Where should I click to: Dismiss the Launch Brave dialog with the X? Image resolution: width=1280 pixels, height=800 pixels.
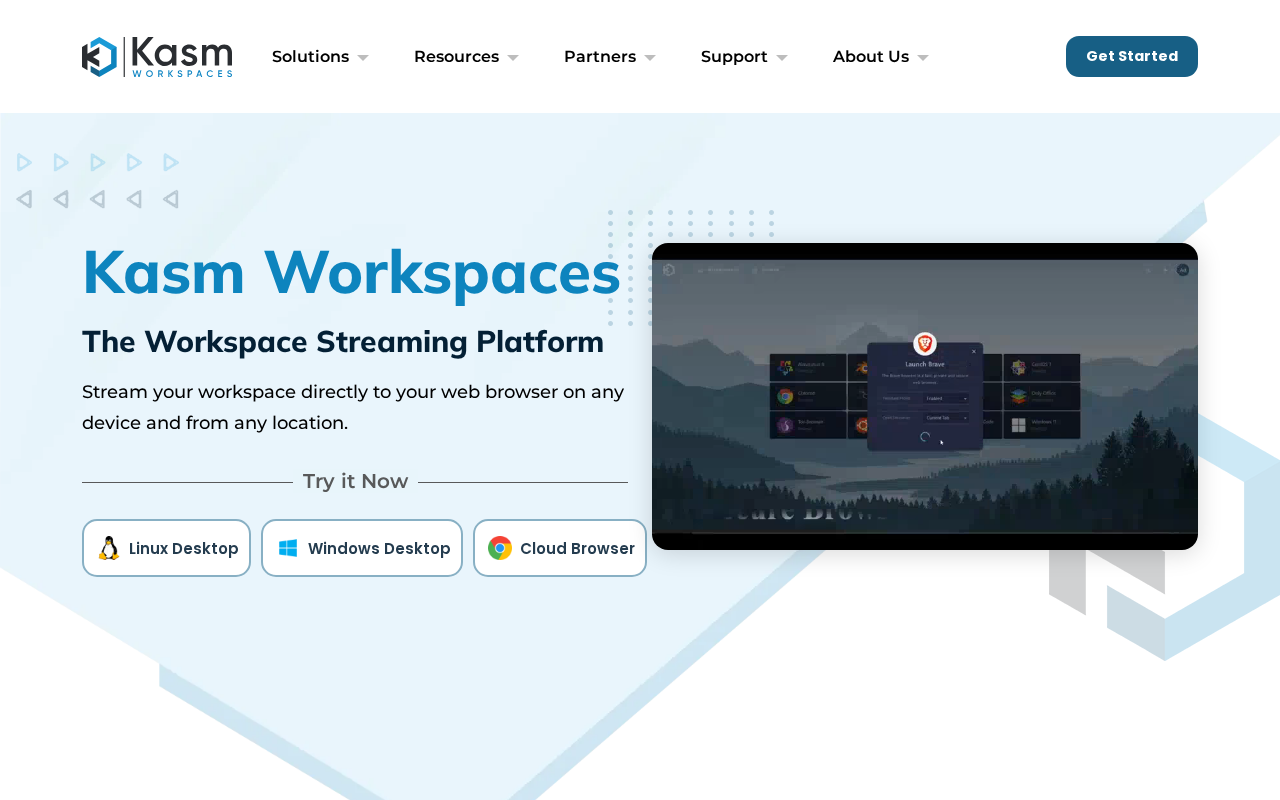click(974, 351)
